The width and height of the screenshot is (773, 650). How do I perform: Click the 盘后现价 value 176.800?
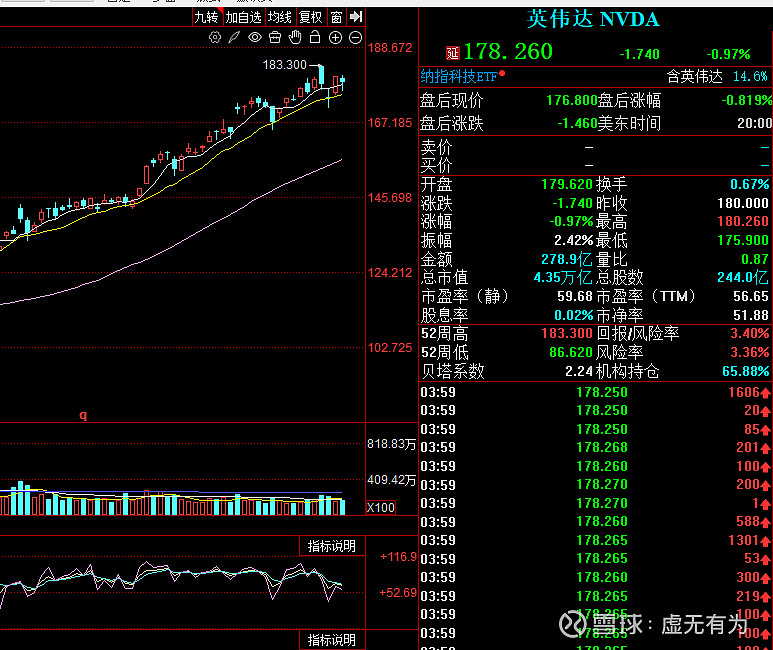pos(572,101)
